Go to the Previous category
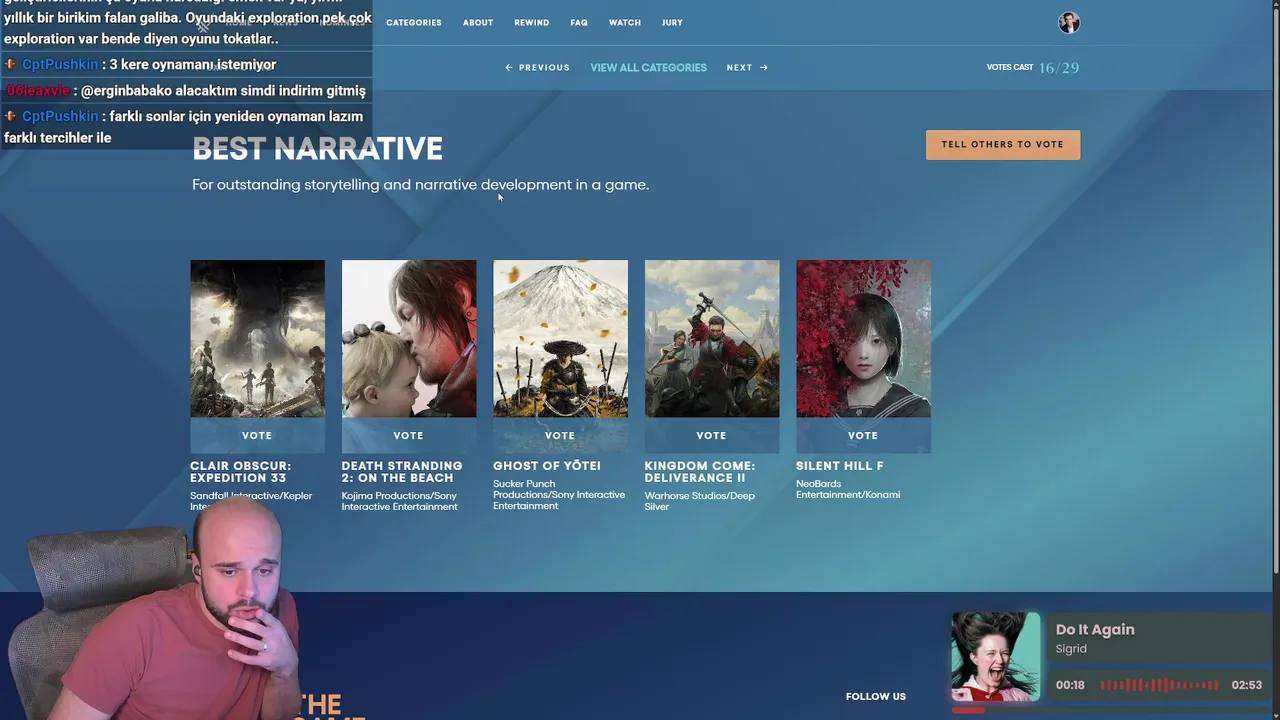 tap(537, 68)
